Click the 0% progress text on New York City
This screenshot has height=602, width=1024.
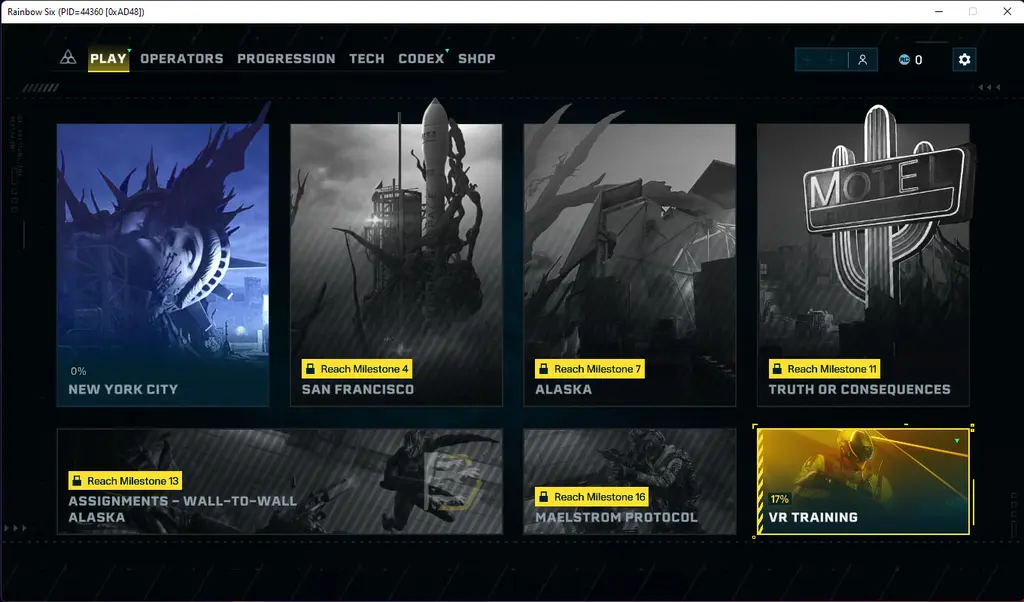point(78,371)
